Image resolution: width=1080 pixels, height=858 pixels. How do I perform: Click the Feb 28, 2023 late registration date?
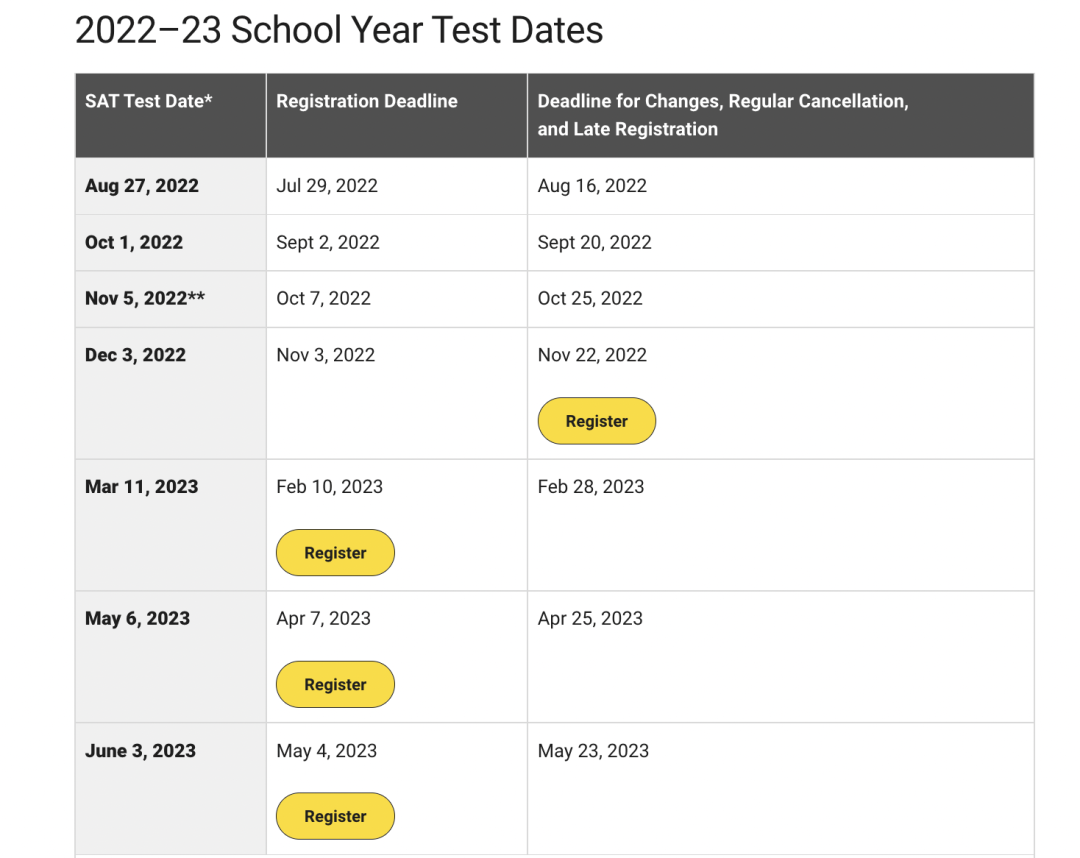coord(591,487)
